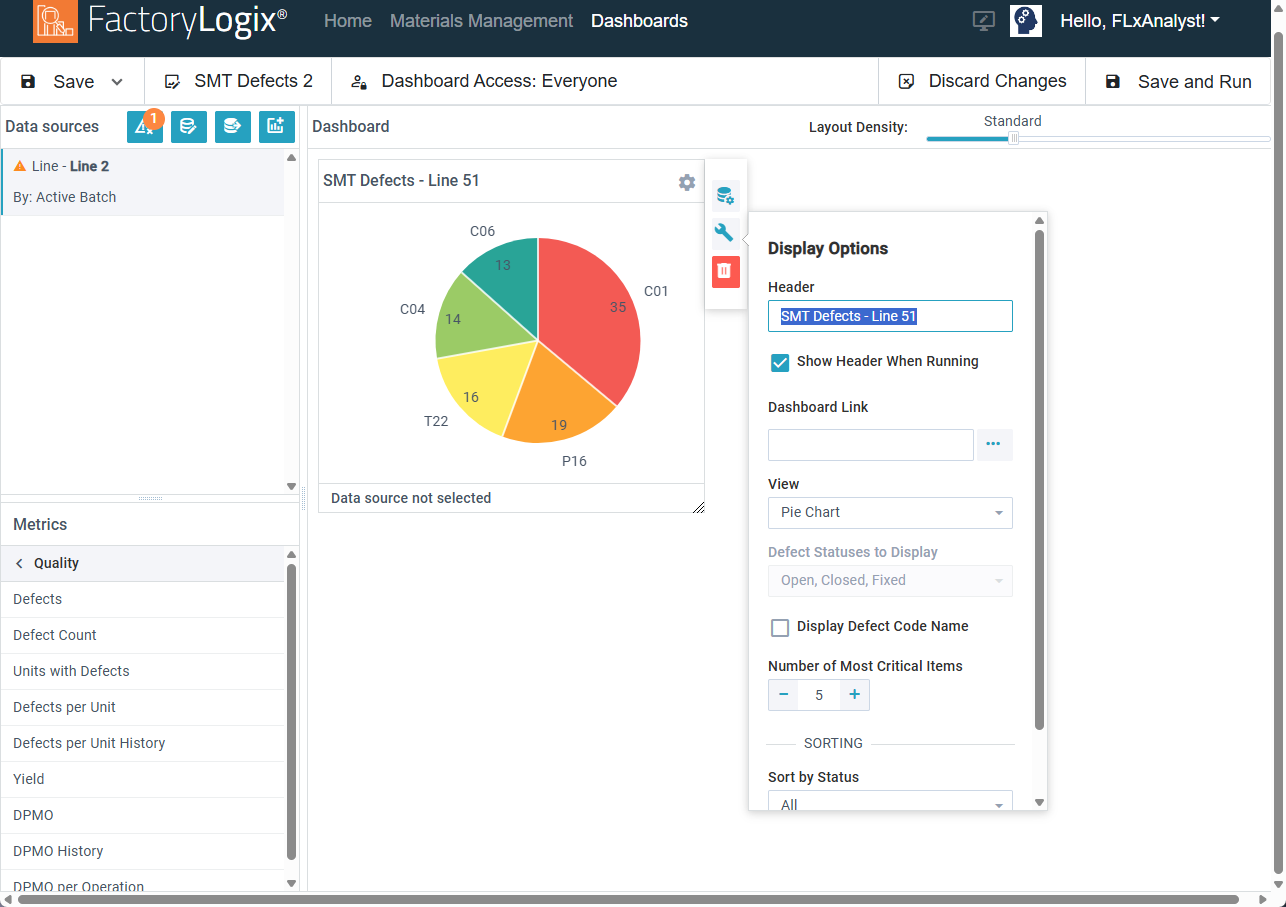The height and width of the screenshot is (907, 1286).
Task: Increase Number of Most Critical Items with plus
Action: [x=854, y=695]
